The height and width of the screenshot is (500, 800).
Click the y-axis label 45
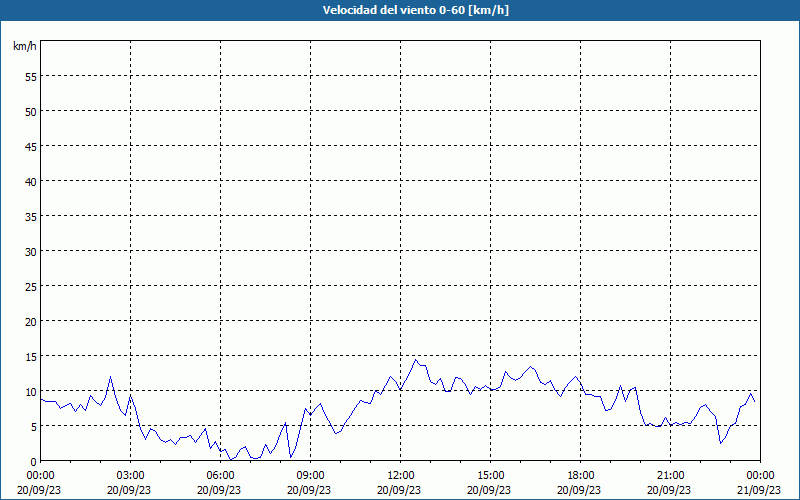click(x=31, y=146)
